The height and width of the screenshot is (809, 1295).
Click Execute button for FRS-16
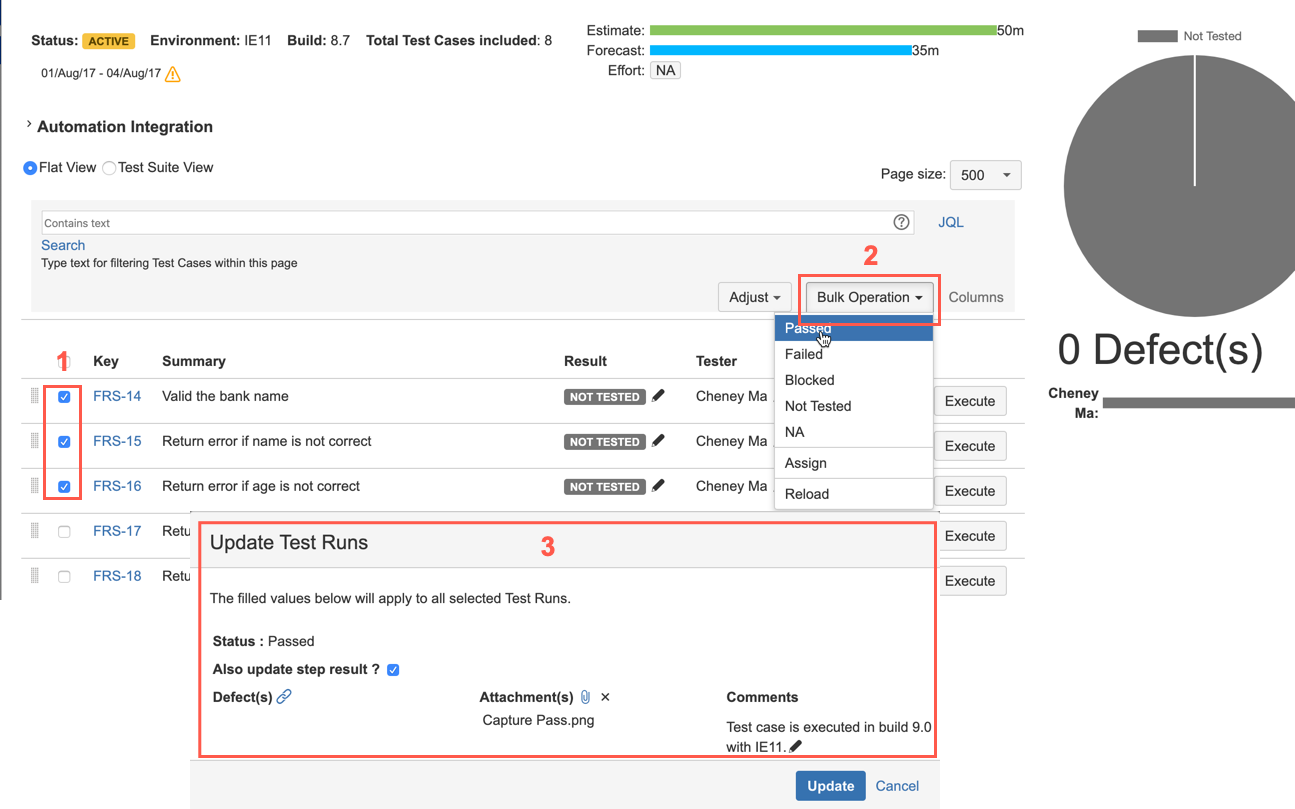click(970, 491)
